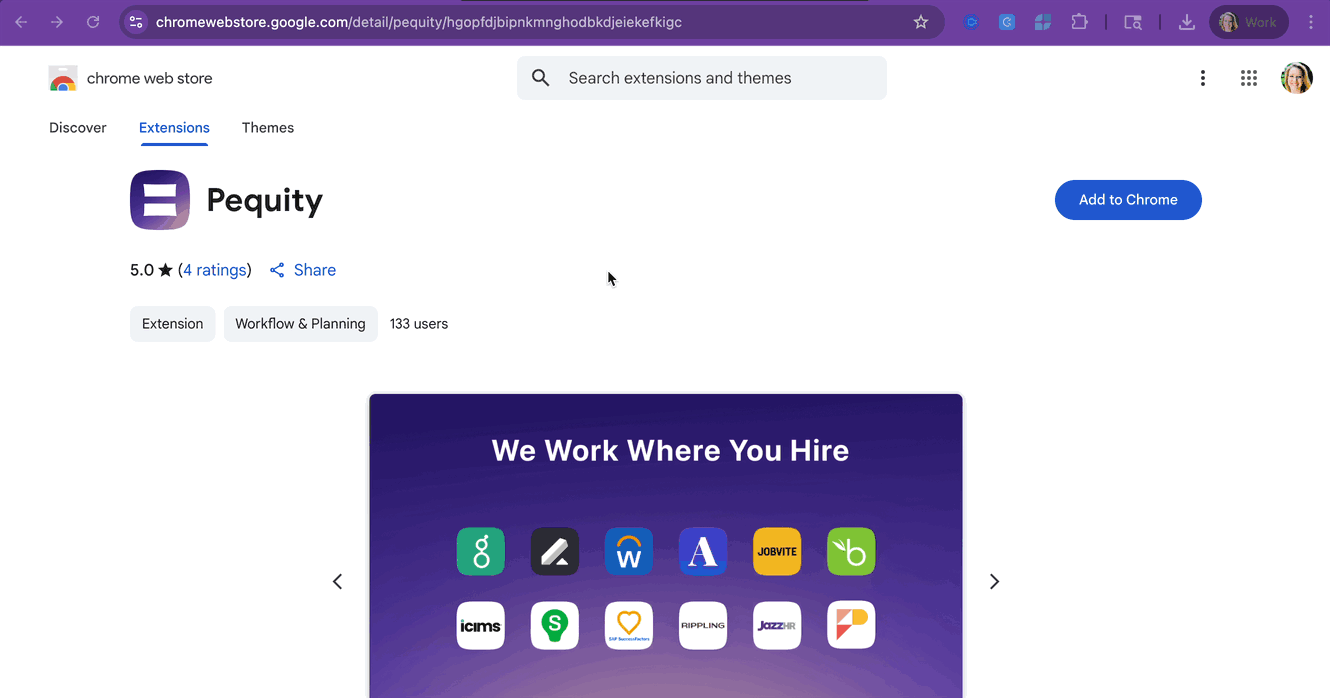Open the browser Downloads icon
The width and height of the screenshot is (1330, 698).
[1187, 22]
